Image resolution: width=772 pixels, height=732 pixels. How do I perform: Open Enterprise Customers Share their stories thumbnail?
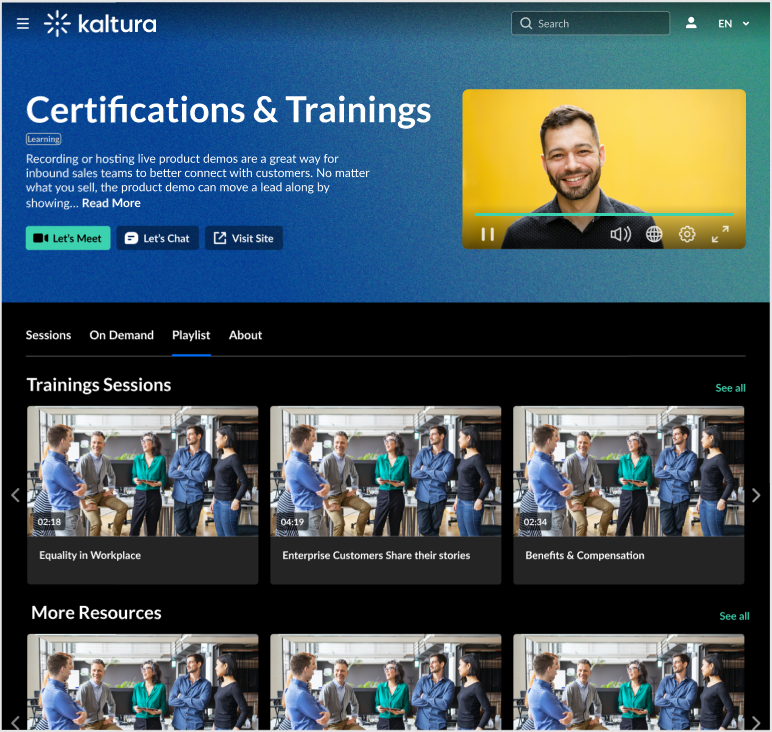(x=386, y=471)
